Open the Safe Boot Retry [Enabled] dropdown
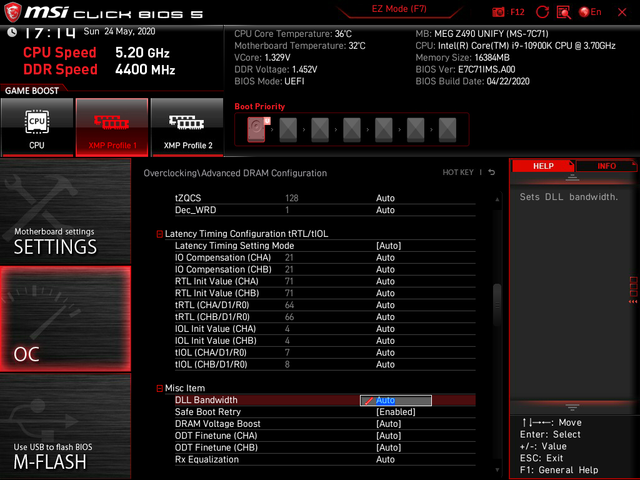This screenshot has height=480, width=640. [x=396, y=412]
